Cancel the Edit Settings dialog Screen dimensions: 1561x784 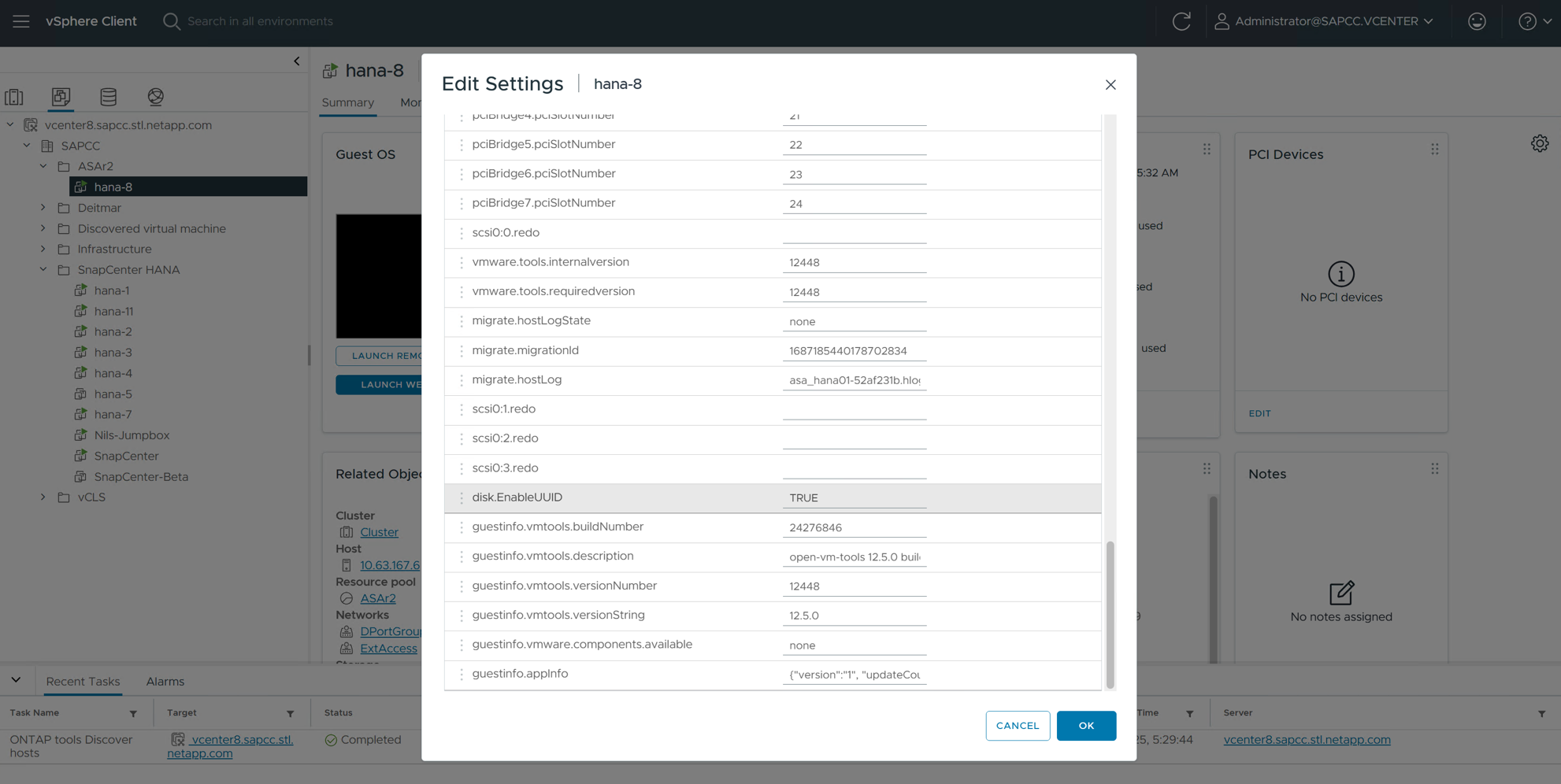click(1017, 726)
